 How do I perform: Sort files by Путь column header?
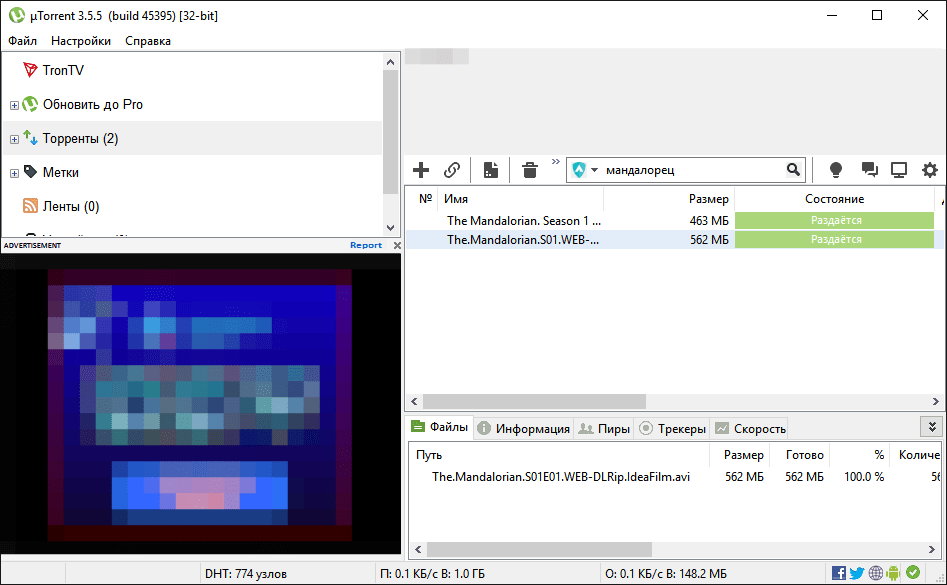[429, 455]
